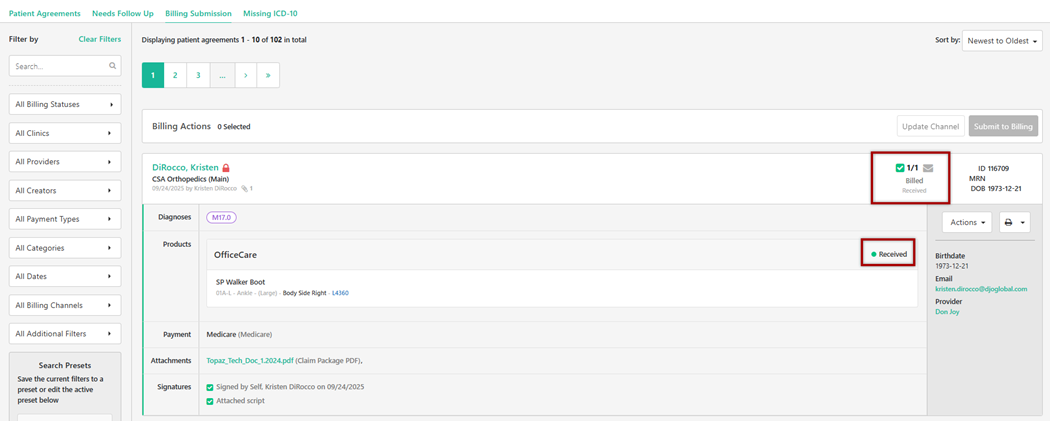Click the M17.0 diagnosis code tag
This screenshot has width=1050, height=421.
(221, 217)
